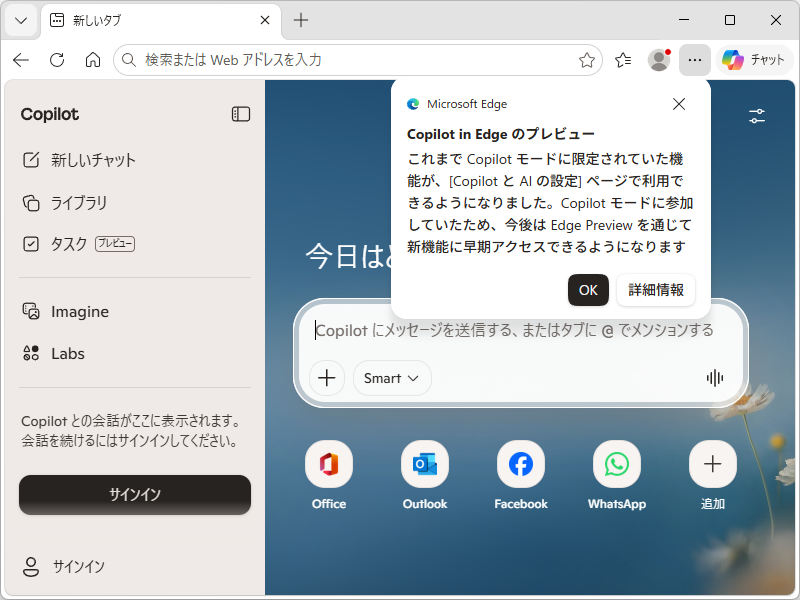Open Labs in the sidebar
Viewport: 800px width, 600px height.
pos(135,353)
